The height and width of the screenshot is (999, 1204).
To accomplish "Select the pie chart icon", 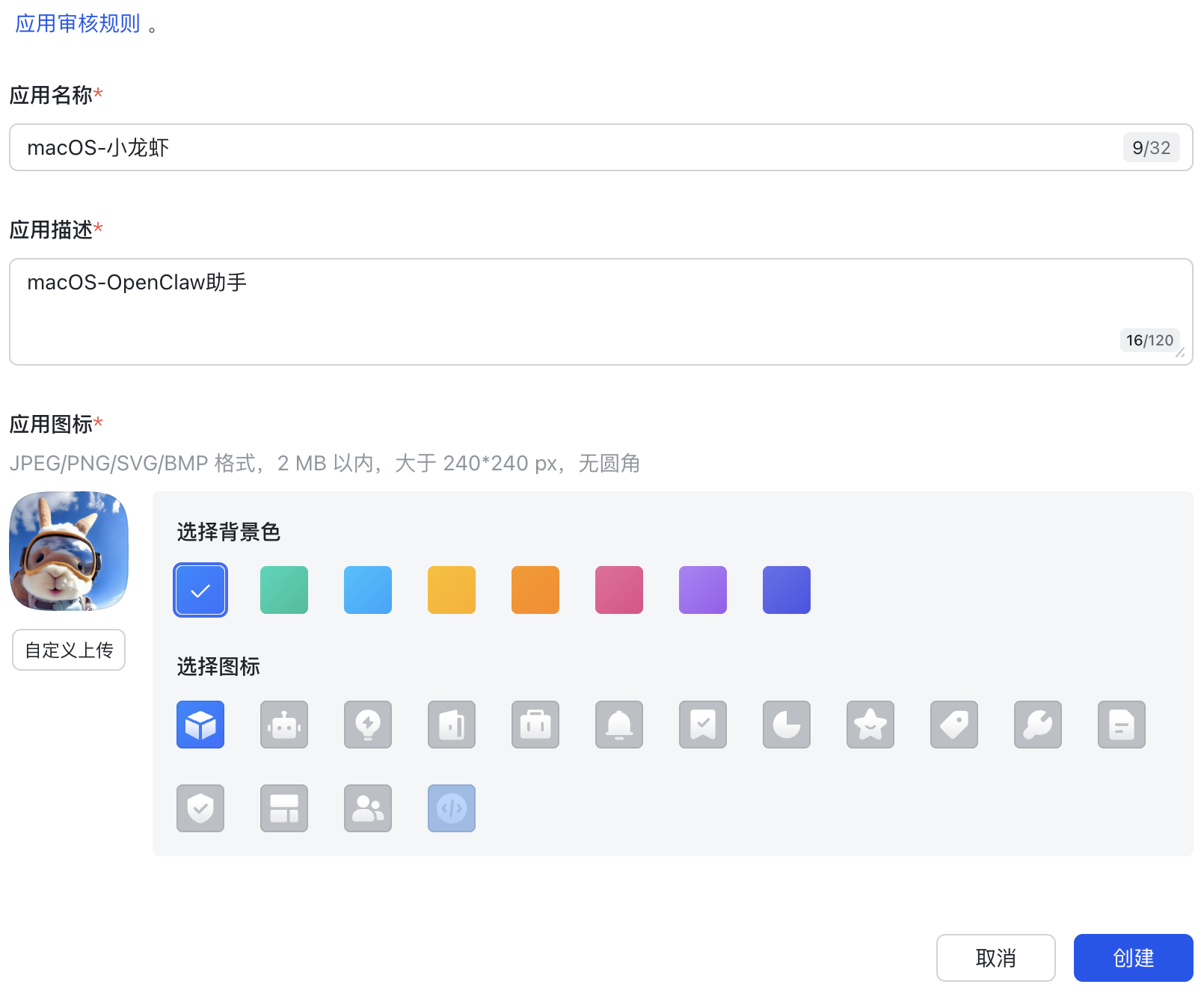I will tap(787, 725).
